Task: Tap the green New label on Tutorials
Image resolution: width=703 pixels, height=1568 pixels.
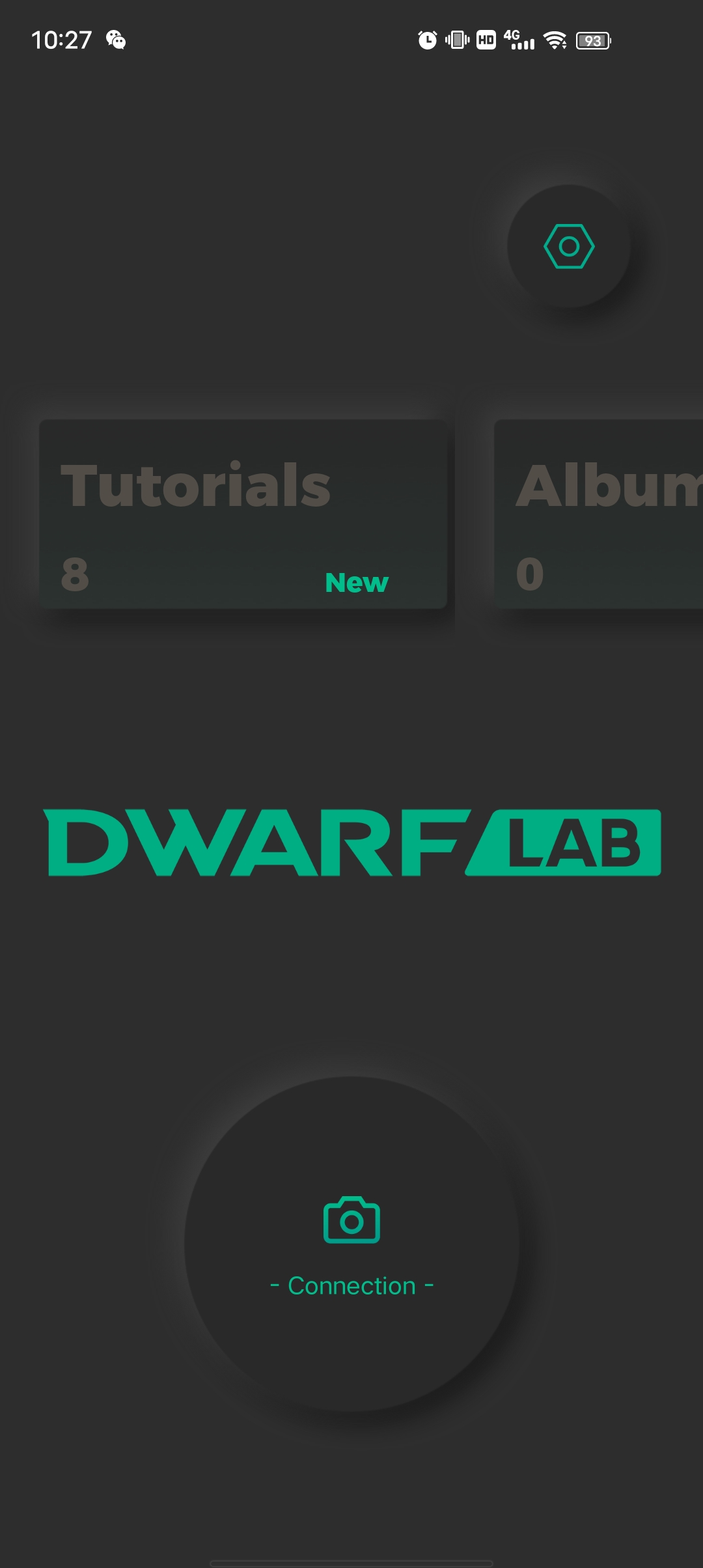Action: [x=357, y=583]
